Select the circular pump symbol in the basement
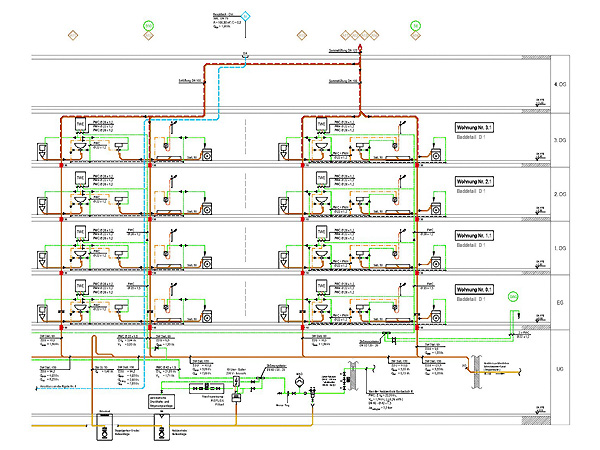Screen dimensions: 600x450 [299, 382]
